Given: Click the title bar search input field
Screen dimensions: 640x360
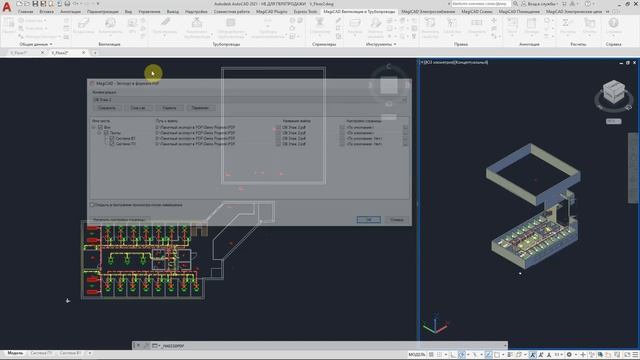Looking at the screenshot, I should click(481, 4).
